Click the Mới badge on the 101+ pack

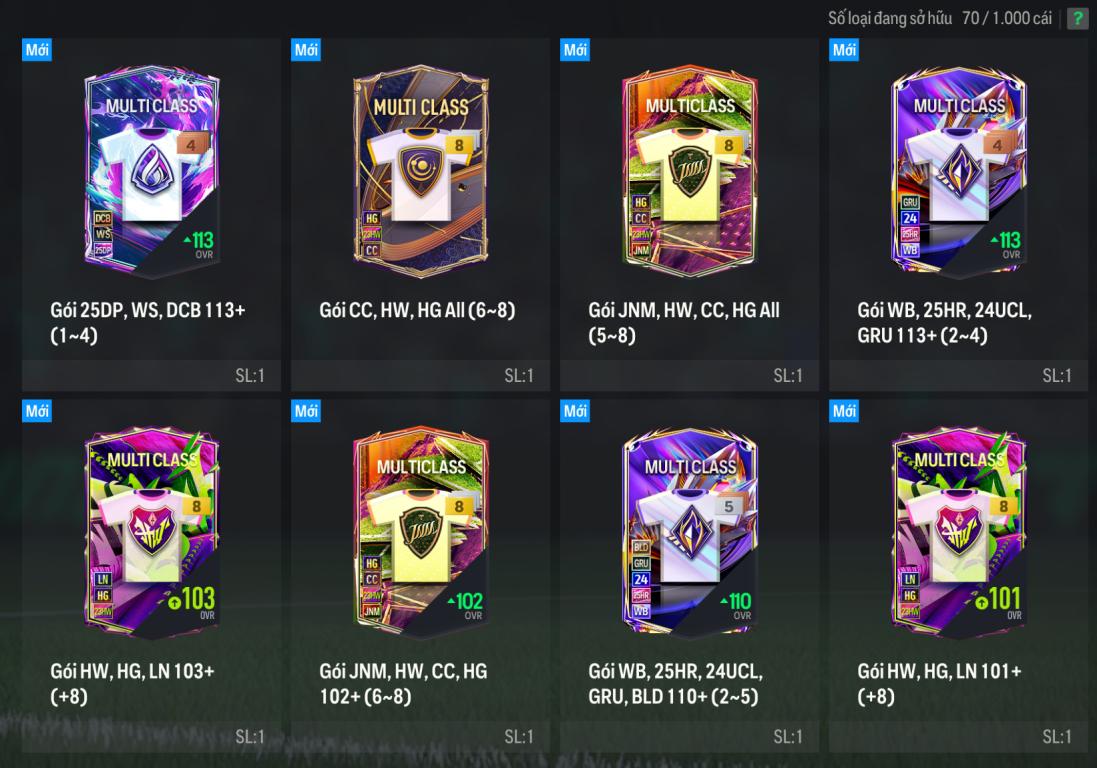click(844, 411)
